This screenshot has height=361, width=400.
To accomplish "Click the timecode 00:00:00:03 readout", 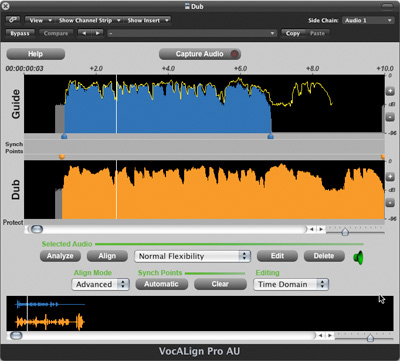I will 24,69.
